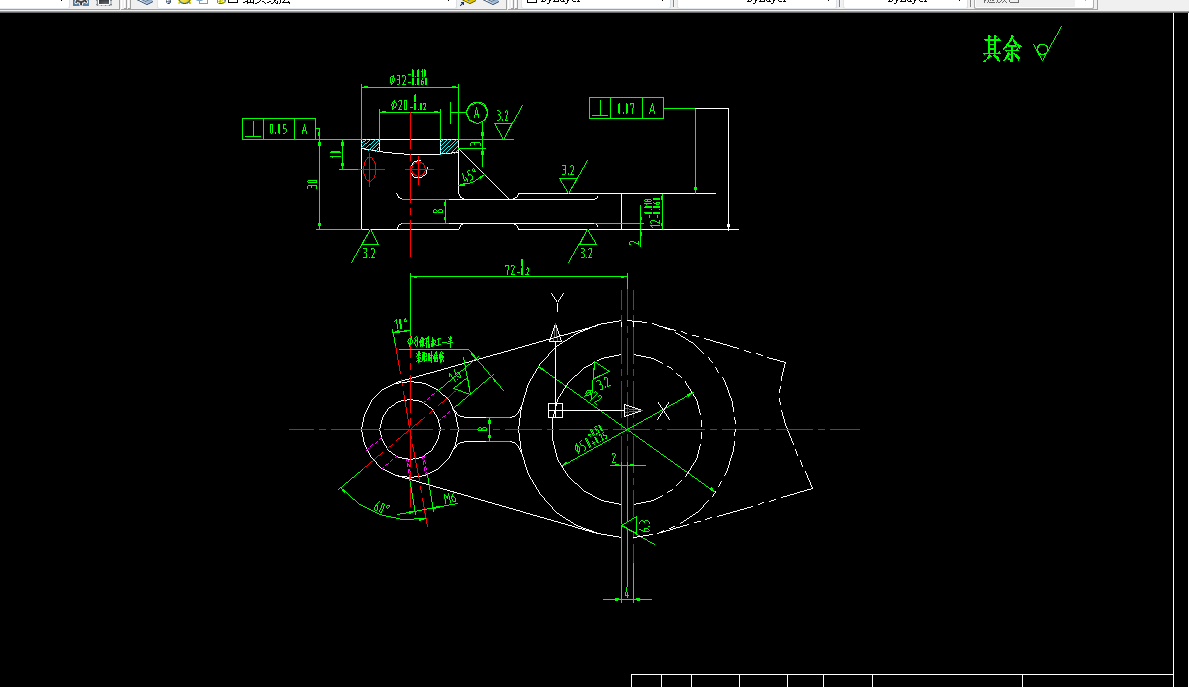Select the 其余 text label
Image resolution: width=1189 pixels, height=687 pixels.
(x=1002, y=49)
